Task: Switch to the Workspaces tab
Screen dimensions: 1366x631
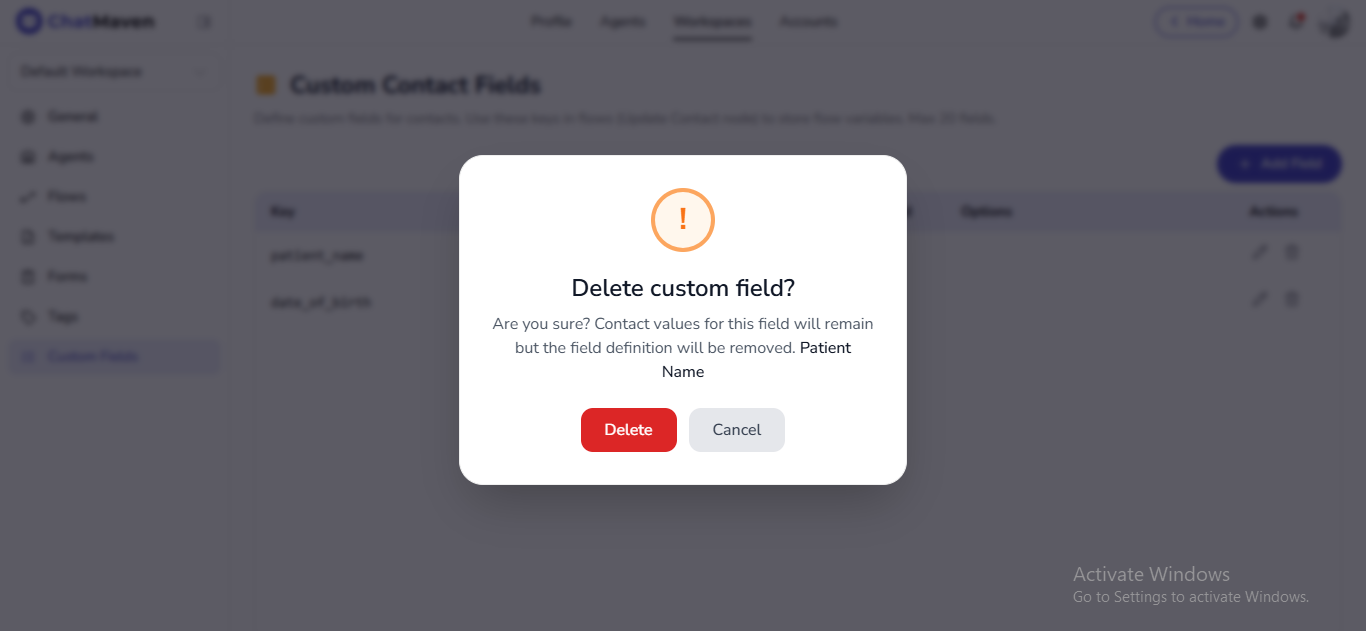Action: click(712, 21)
